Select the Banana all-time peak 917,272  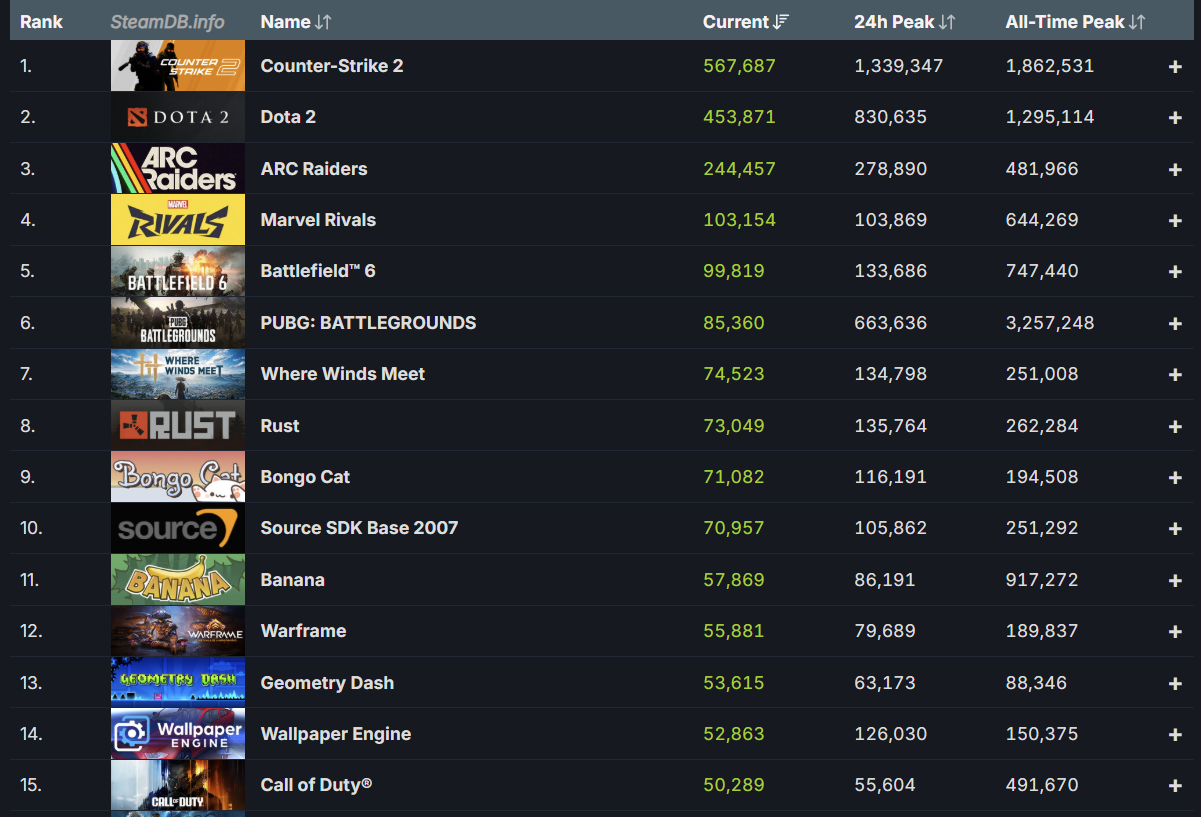point(1042,580)
